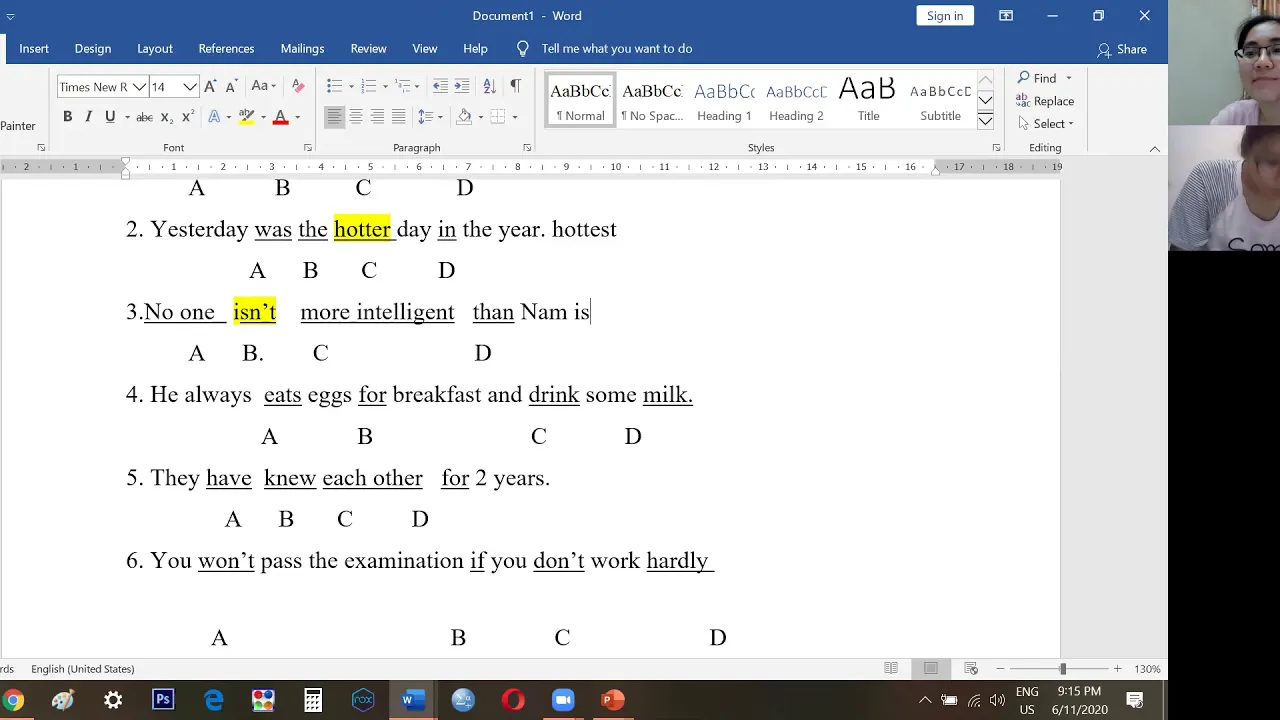This screenshot has width=1280, height=720.
Task: Open Paragraph dialog launcher
Action: [x=527, y=148]
